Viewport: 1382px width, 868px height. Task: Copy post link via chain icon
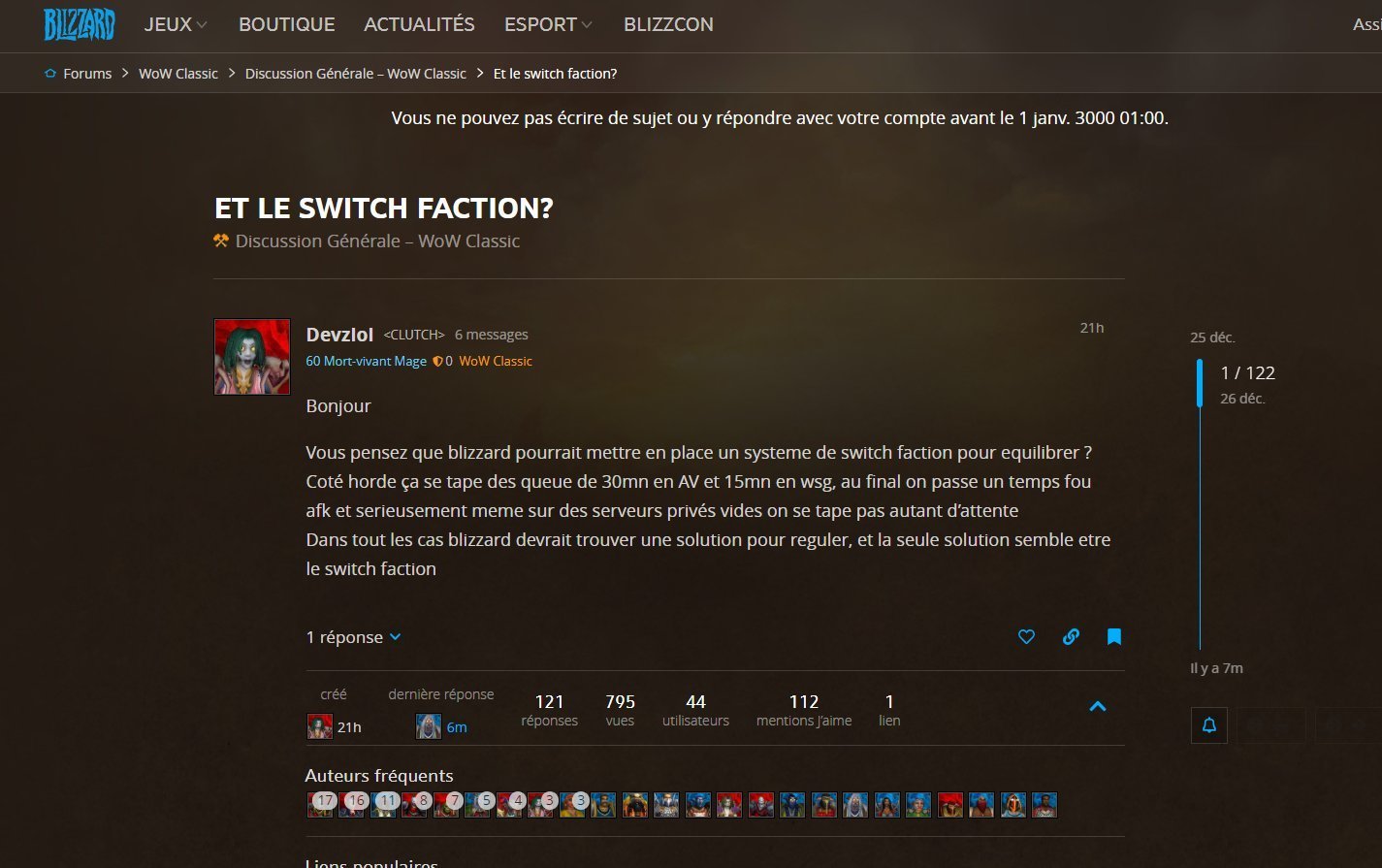(1071, 637)
